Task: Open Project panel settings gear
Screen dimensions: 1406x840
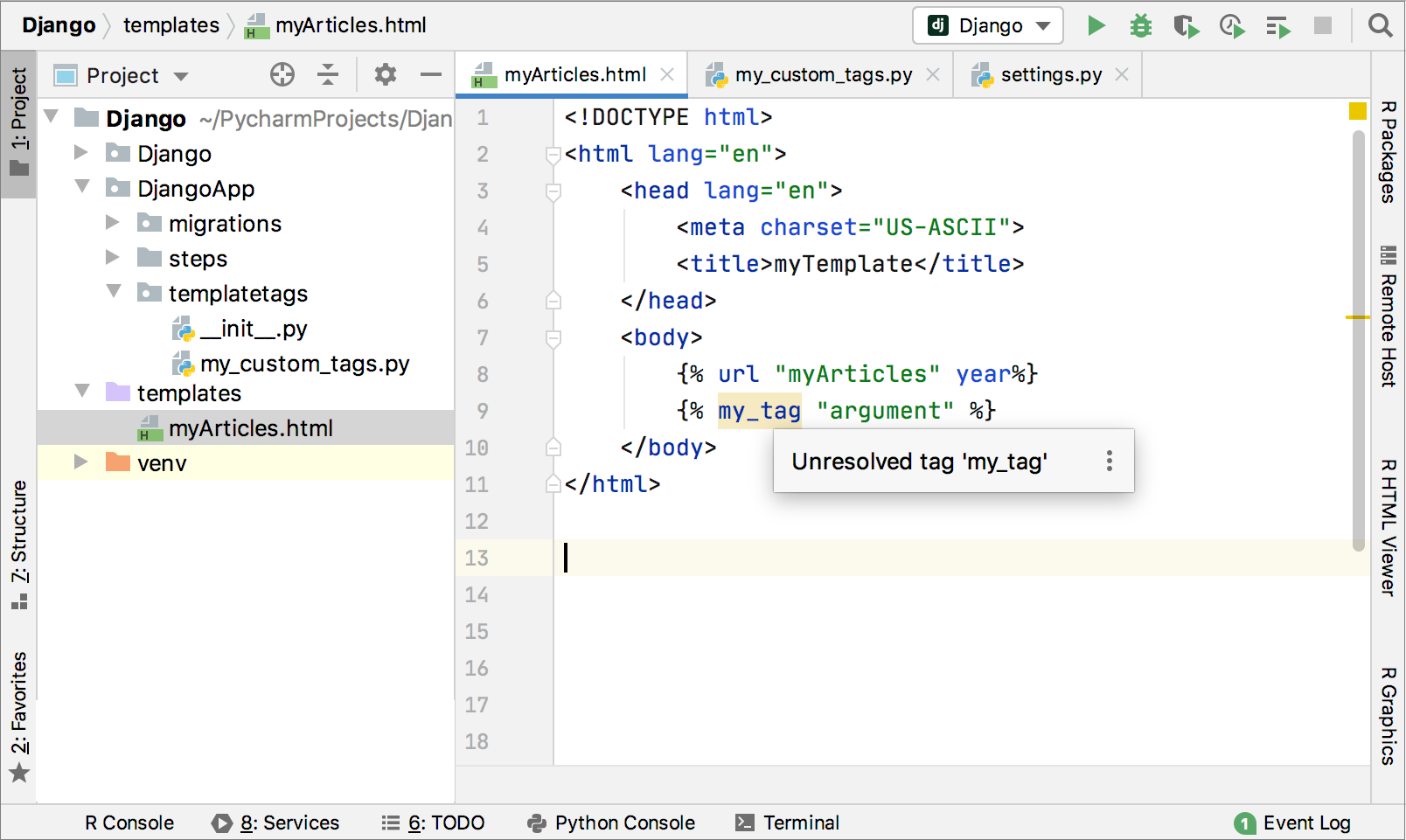Action: 385,75
